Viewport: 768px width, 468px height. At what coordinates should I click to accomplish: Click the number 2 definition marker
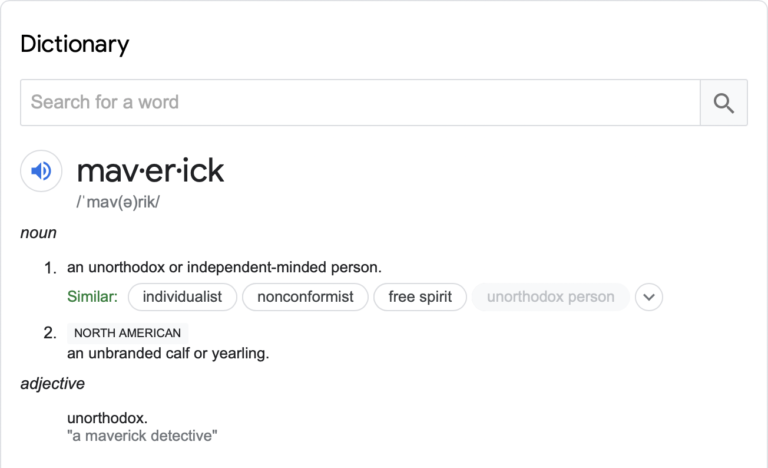click(49, 333)
